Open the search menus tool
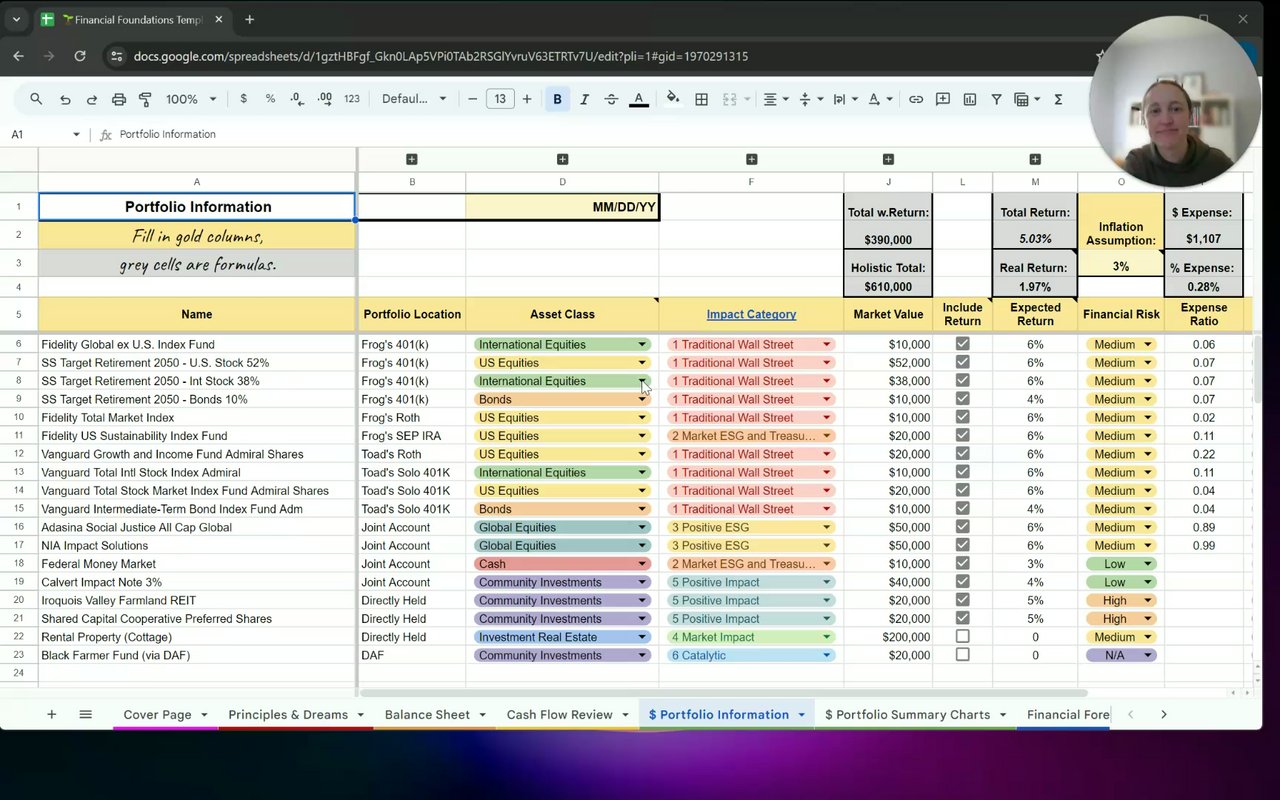The image size is (1280, 800). coord(36,99)
